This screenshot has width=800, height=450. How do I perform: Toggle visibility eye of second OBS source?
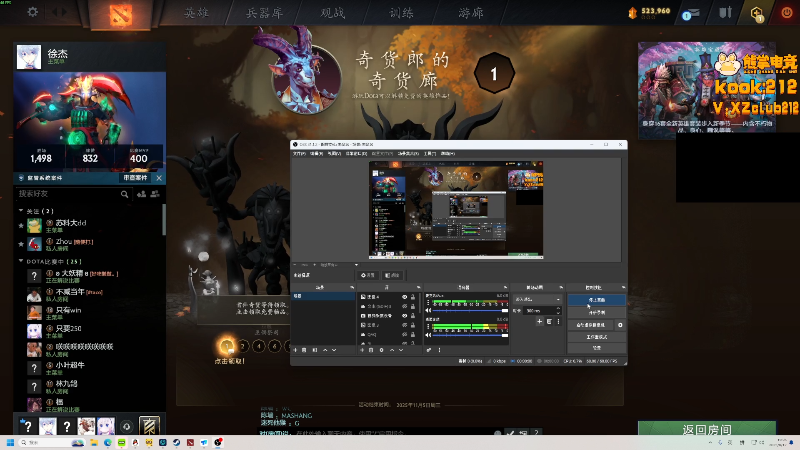[404, 306]
